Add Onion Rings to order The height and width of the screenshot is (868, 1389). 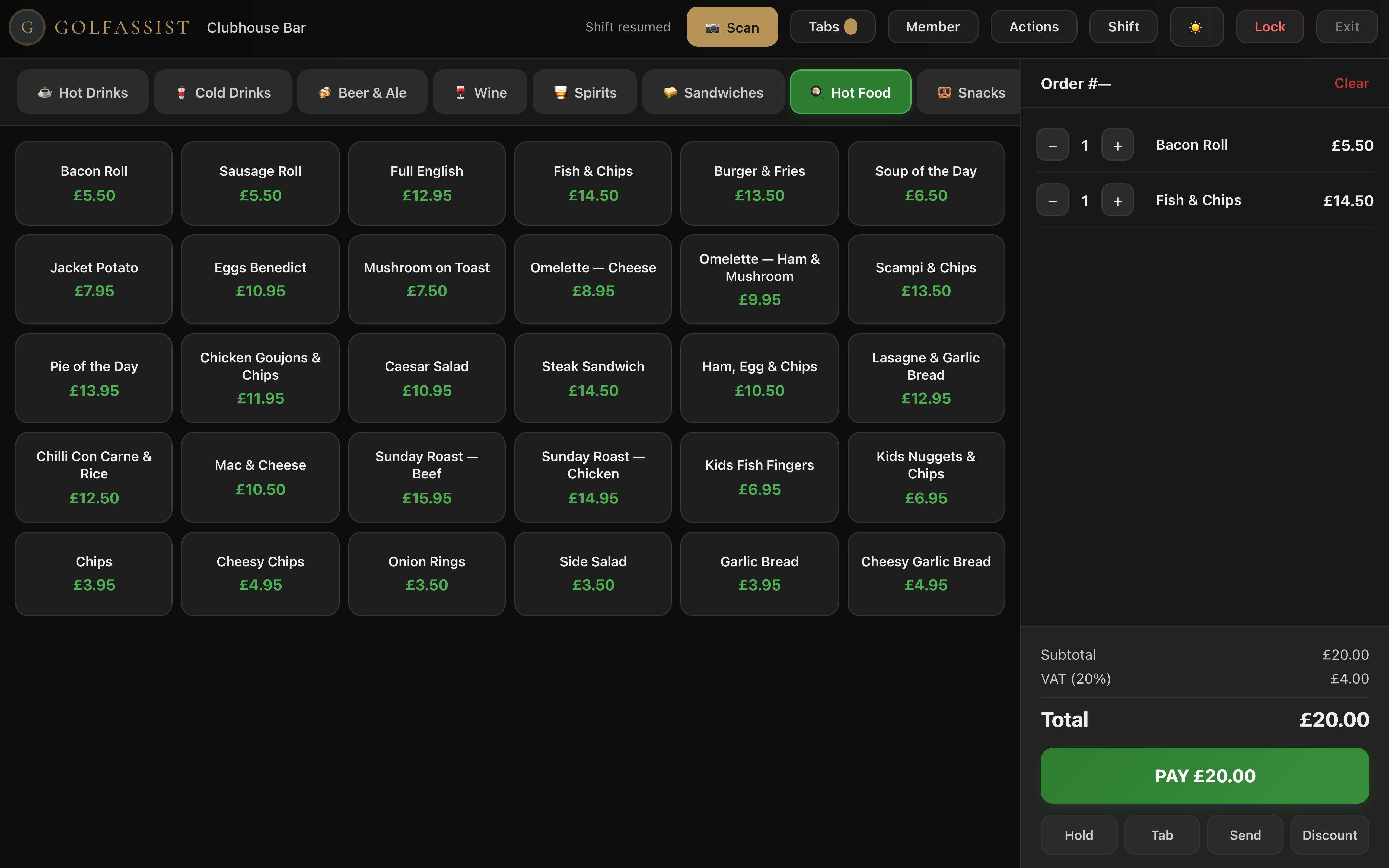click(x=426, y=573)
